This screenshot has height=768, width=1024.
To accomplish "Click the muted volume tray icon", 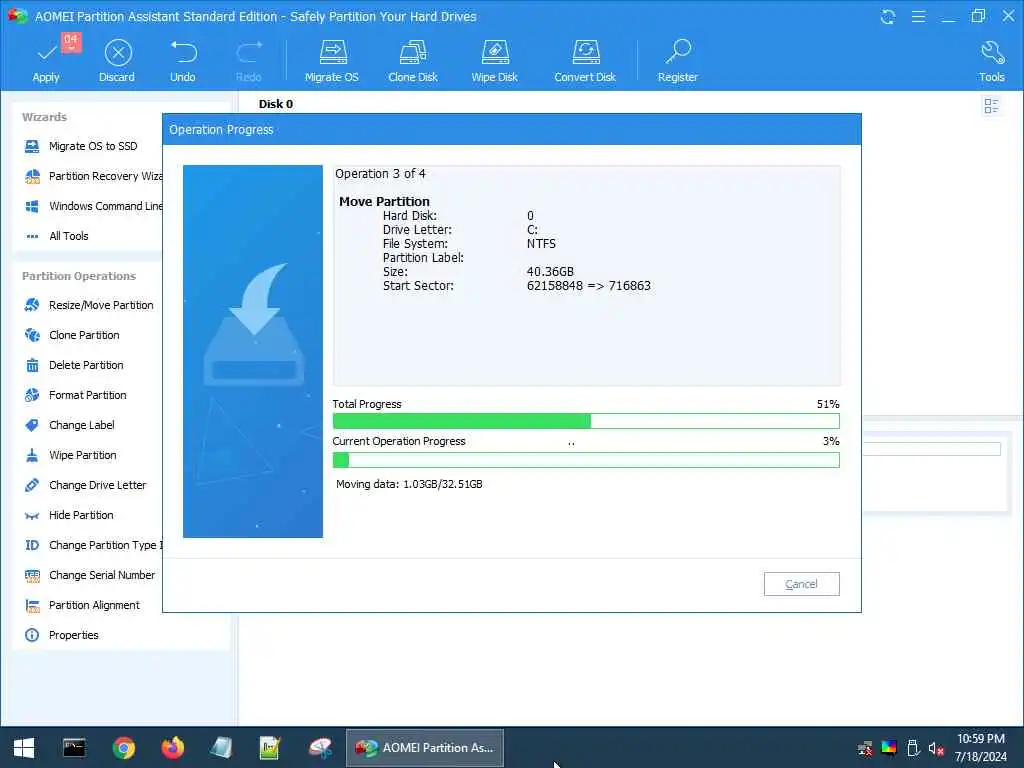I will tap(936, 748).
